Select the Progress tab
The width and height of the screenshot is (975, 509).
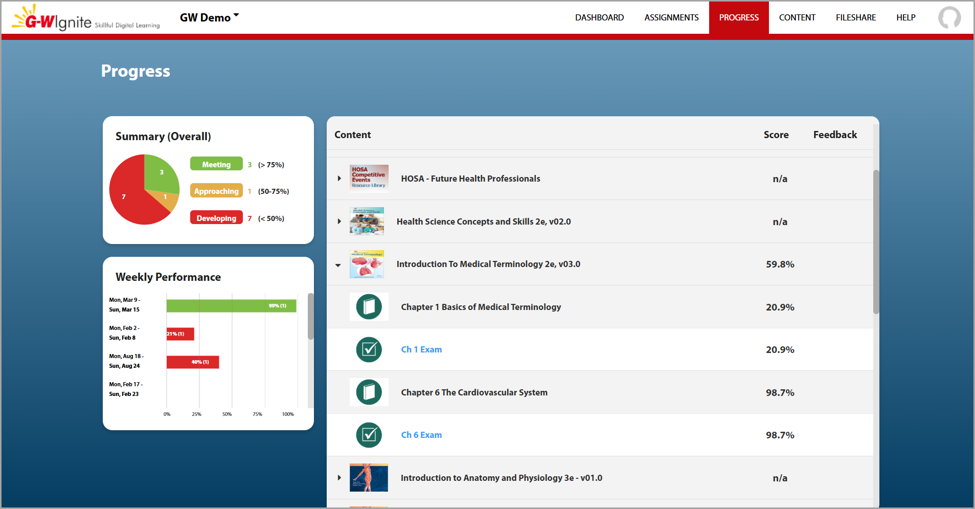739,17
